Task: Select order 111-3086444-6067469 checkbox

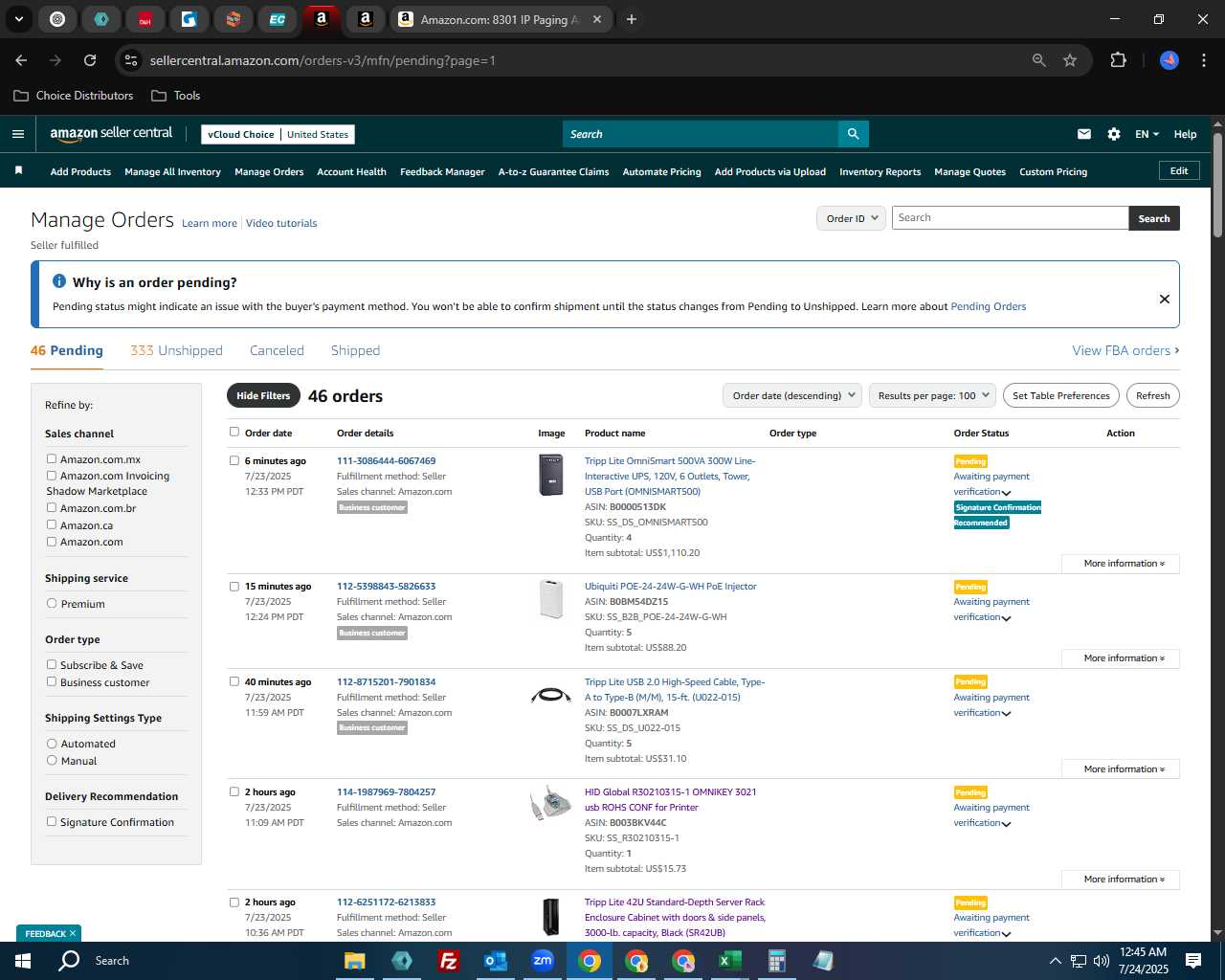Action: pyautogui.click(x=234, y=461)
